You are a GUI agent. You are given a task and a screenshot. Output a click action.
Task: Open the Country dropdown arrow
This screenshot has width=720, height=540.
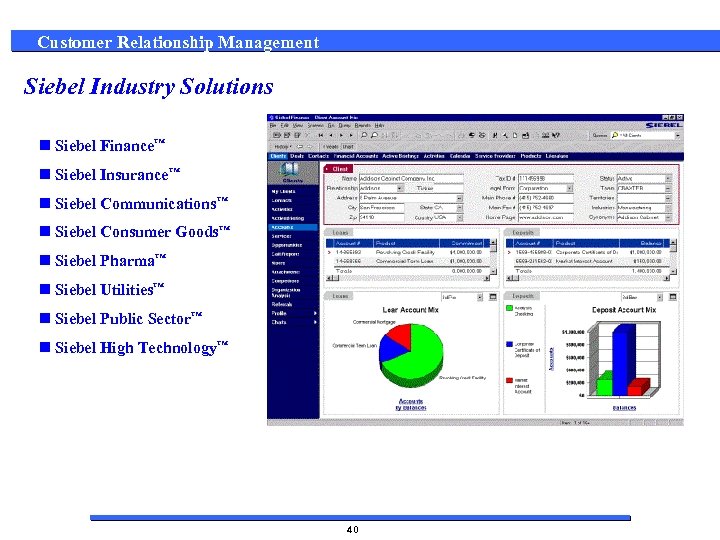[x=460, y=218]
